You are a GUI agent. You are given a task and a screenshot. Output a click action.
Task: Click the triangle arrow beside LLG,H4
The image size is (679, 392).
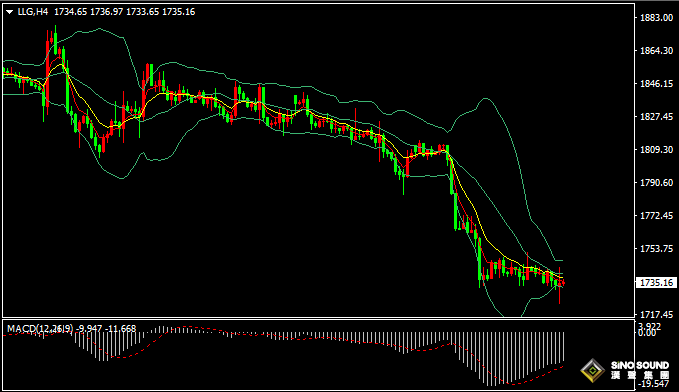[10, 12]
